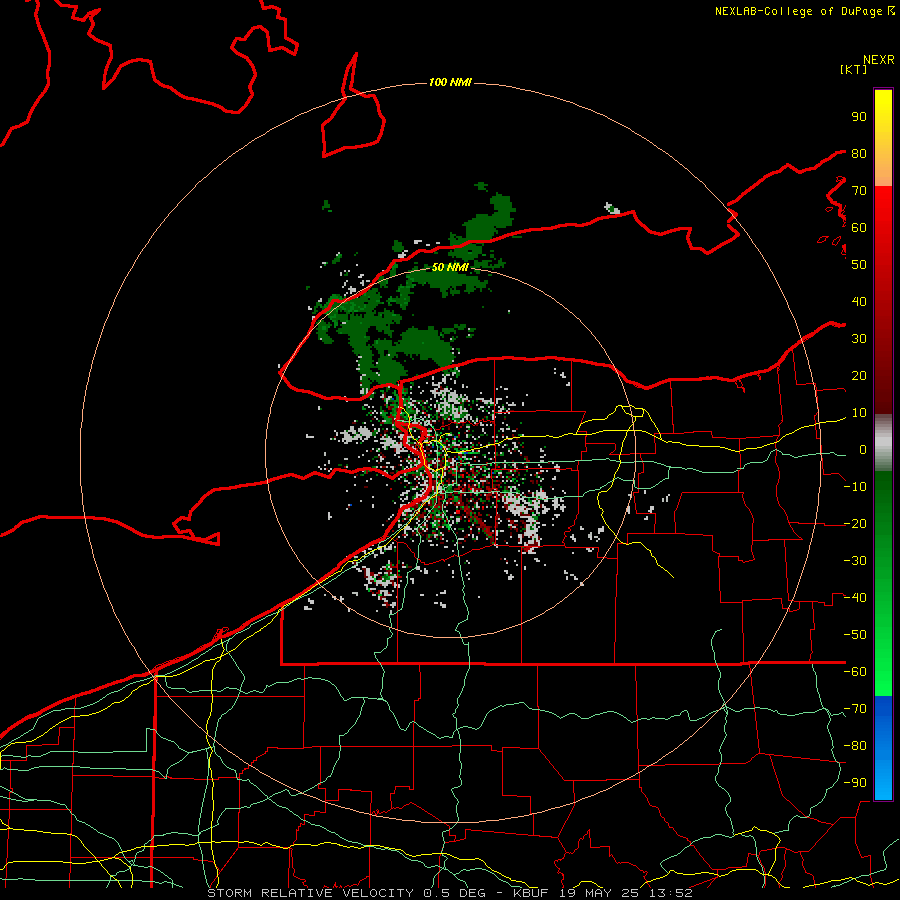Image resolution: width=900 pixels, height=900 pixels.
Task: Click the -60 knot scale value
Action: click(855, 672)
